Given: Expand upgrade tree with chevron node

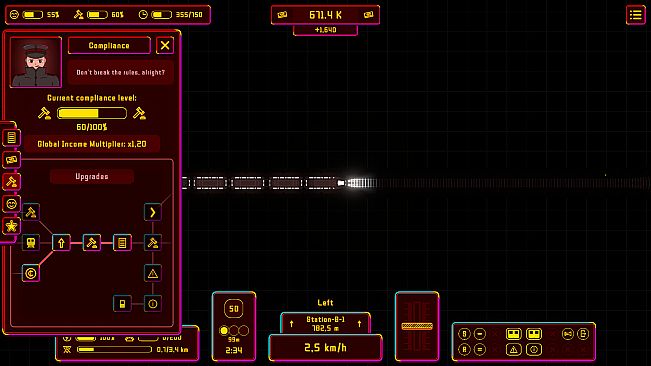Looking at the screenshot, I should coord(153,212).
